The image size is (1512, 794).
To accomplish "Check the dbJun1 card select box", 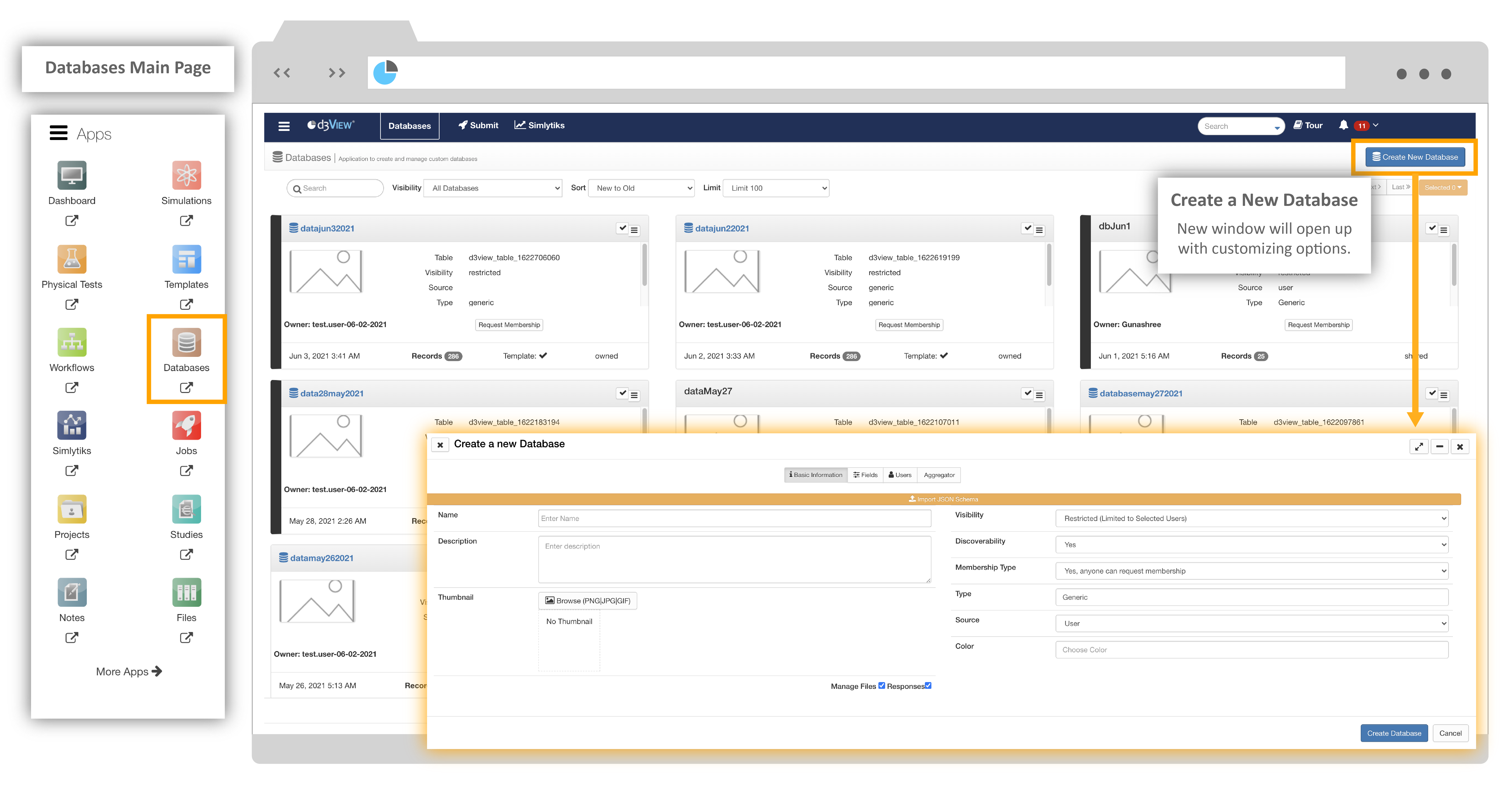I will pos(1432,228).
